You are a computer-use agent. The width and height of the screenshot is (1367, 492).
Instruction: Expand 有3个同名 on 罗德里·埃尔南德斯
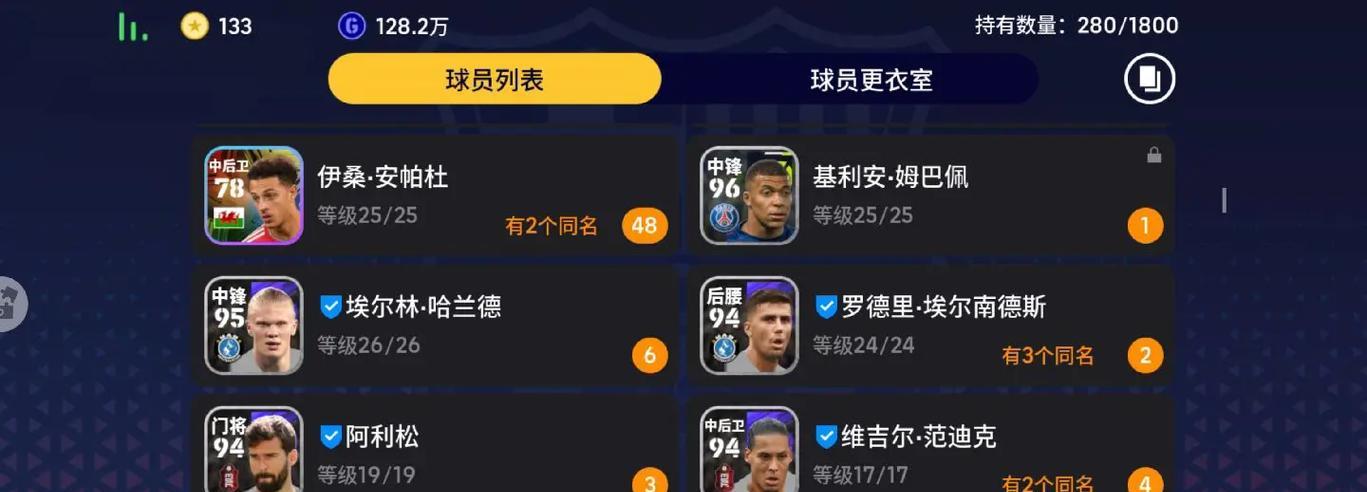(1047, 355)
